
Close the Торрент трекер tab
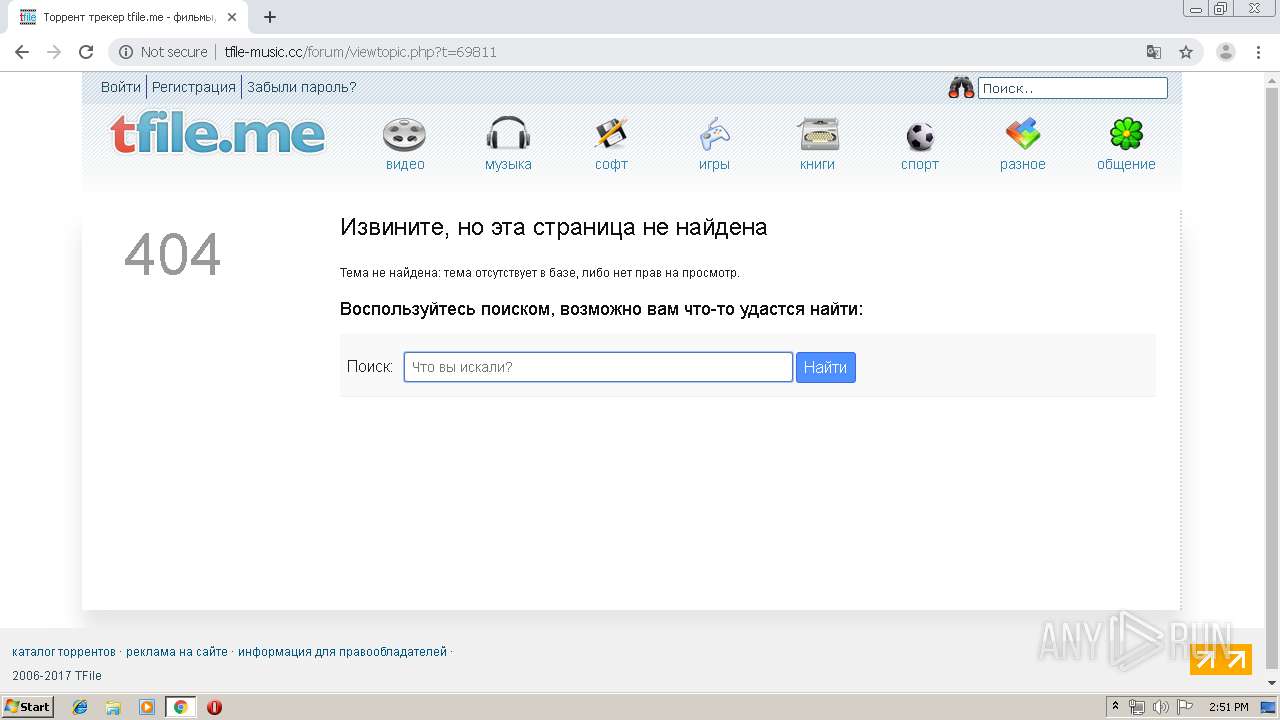point(232,17)
